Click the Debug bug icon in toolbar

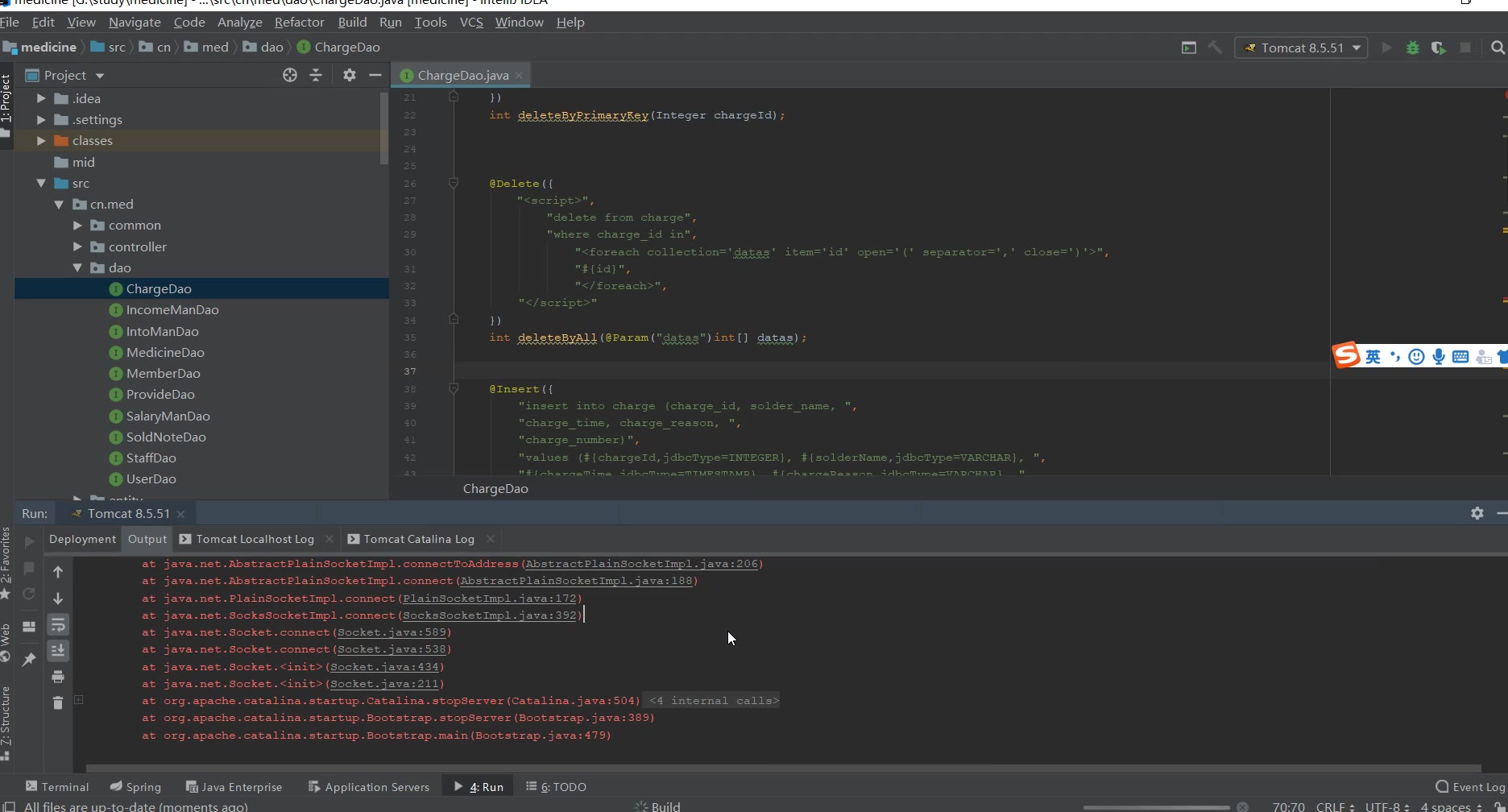(x=1412, y=48)
